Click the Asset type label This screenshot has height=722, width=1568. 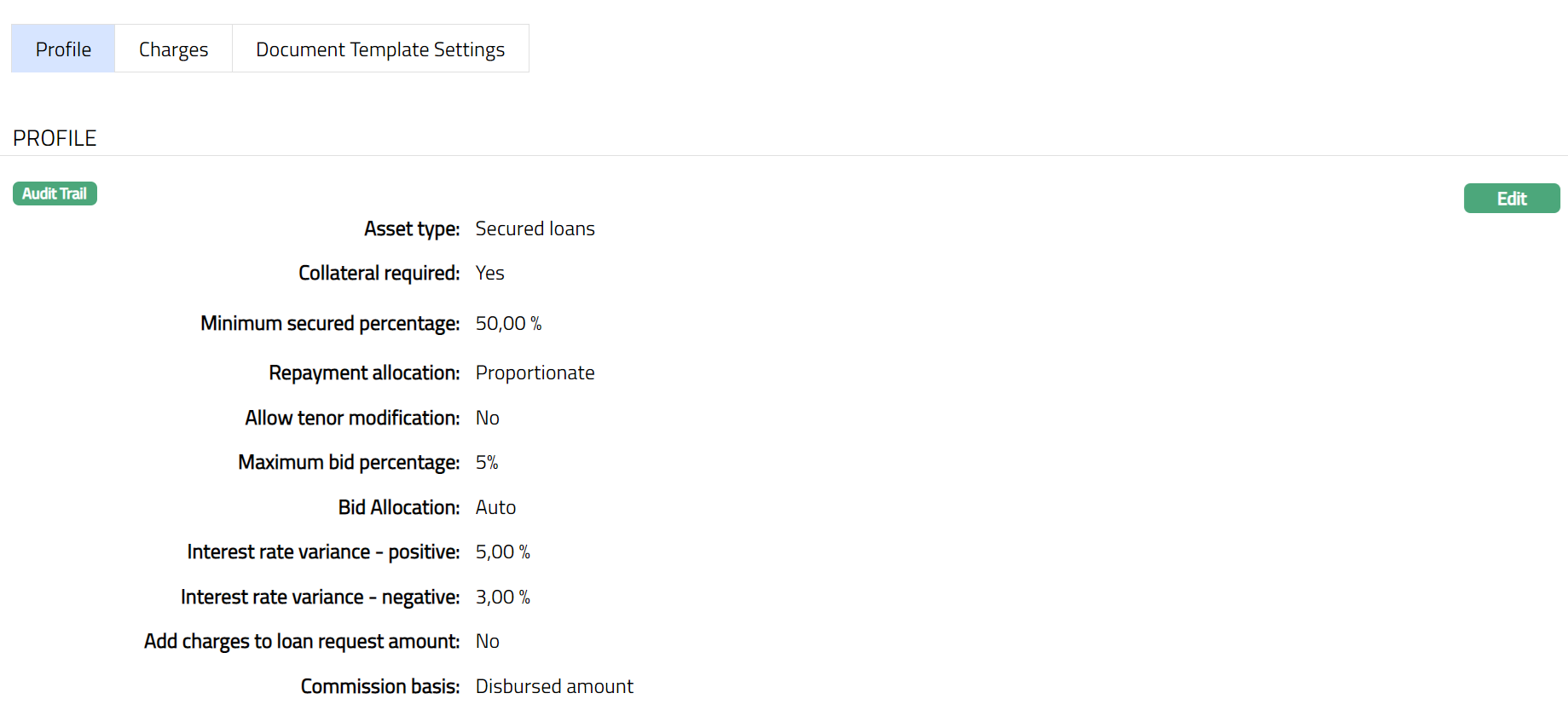[x=412, y=228]
